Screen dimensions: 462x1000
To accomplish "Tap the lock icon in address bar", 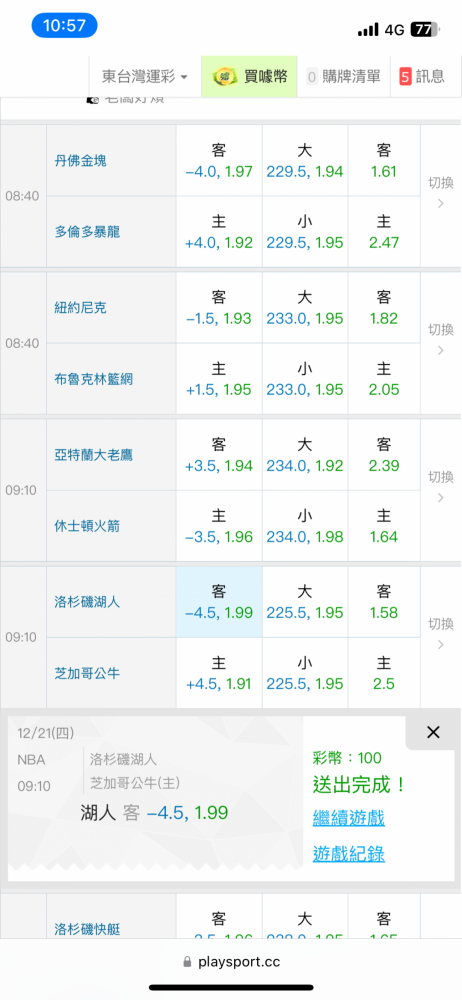I will click(187, 962).
